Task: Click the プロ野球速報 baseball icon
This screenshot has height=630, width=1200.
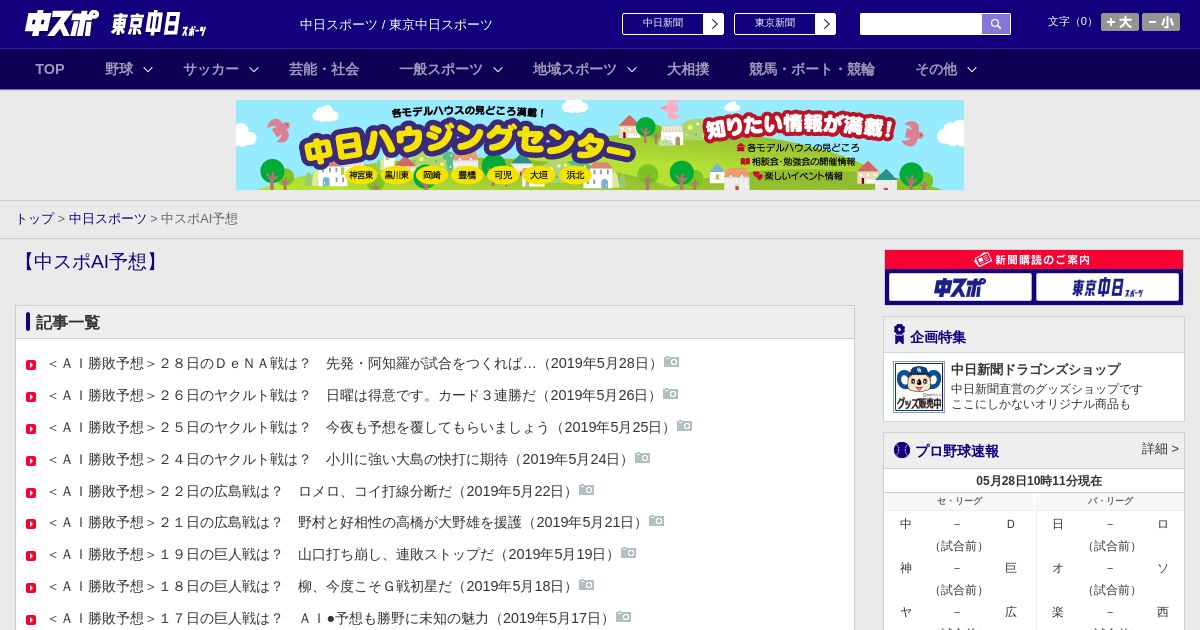Action: pos(902,450)
